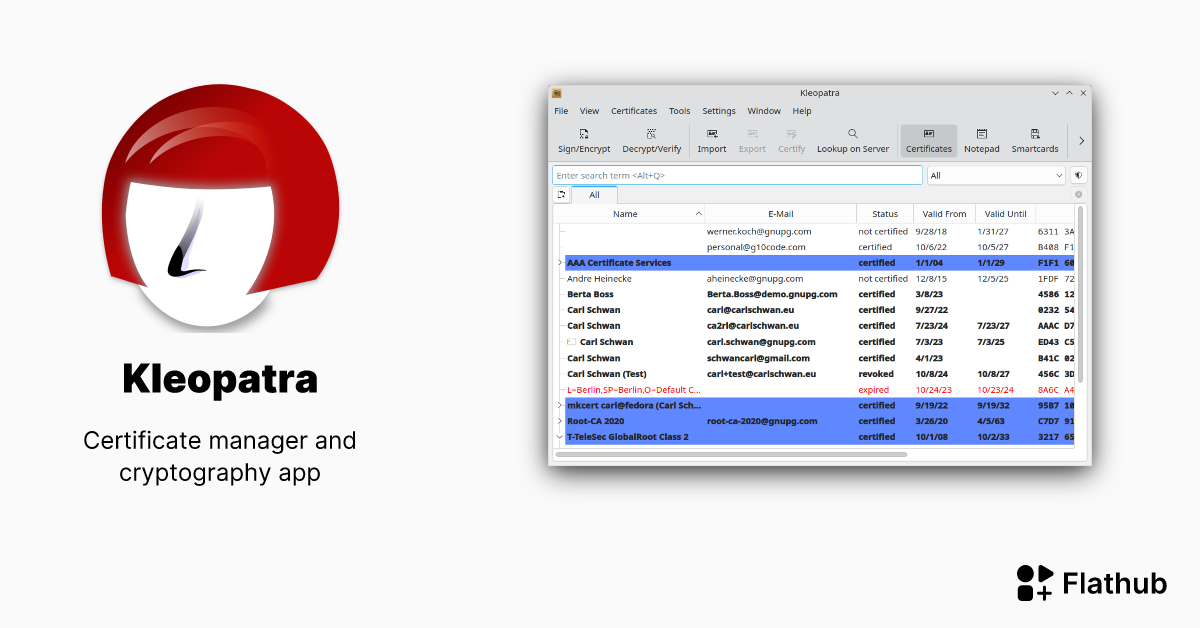Viewport: 1200px width, 628px height.
Task: Open the Decrypt/Verify tool
Action: click(652, 141)
